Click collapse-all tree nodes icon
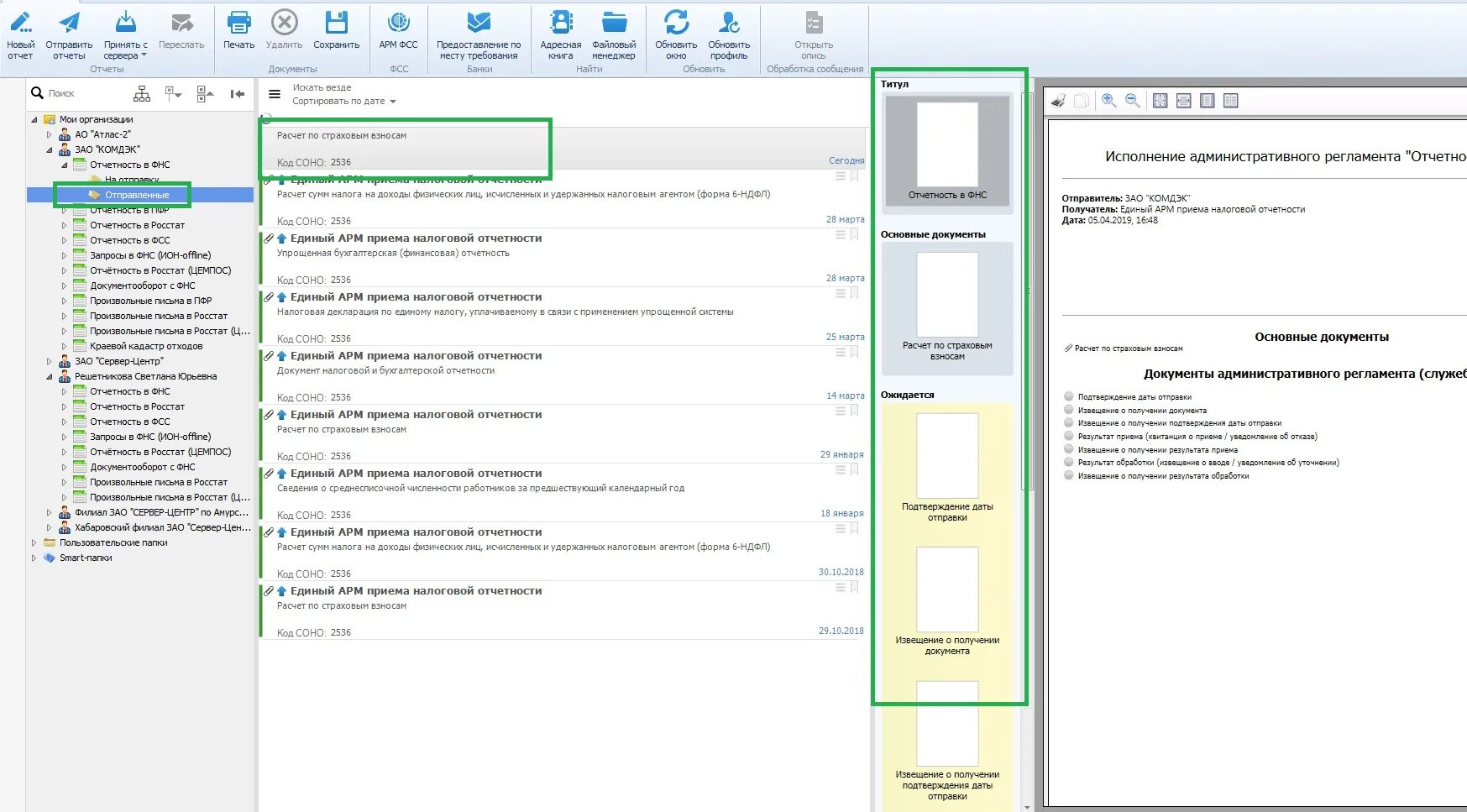The image size is (1467, 812). [x=205, y=94]
